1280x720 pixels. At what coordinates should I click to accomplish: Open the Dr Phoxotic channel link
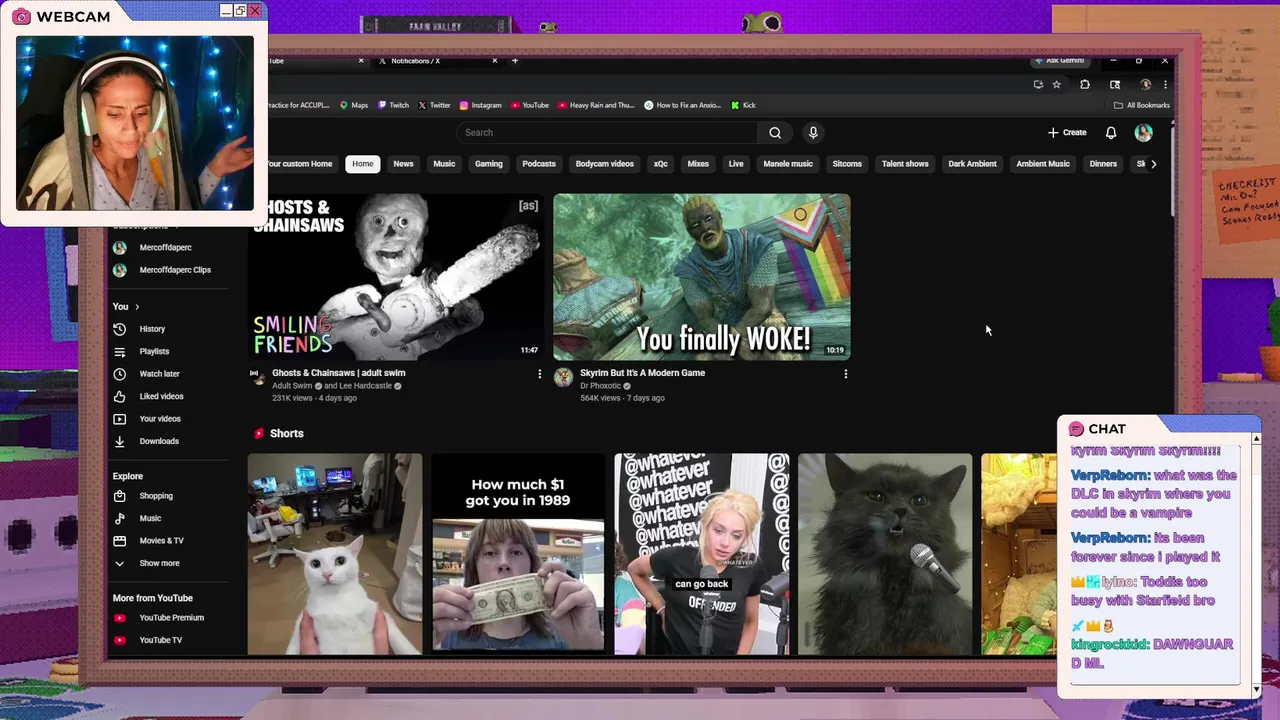click(x=600, y=386)
